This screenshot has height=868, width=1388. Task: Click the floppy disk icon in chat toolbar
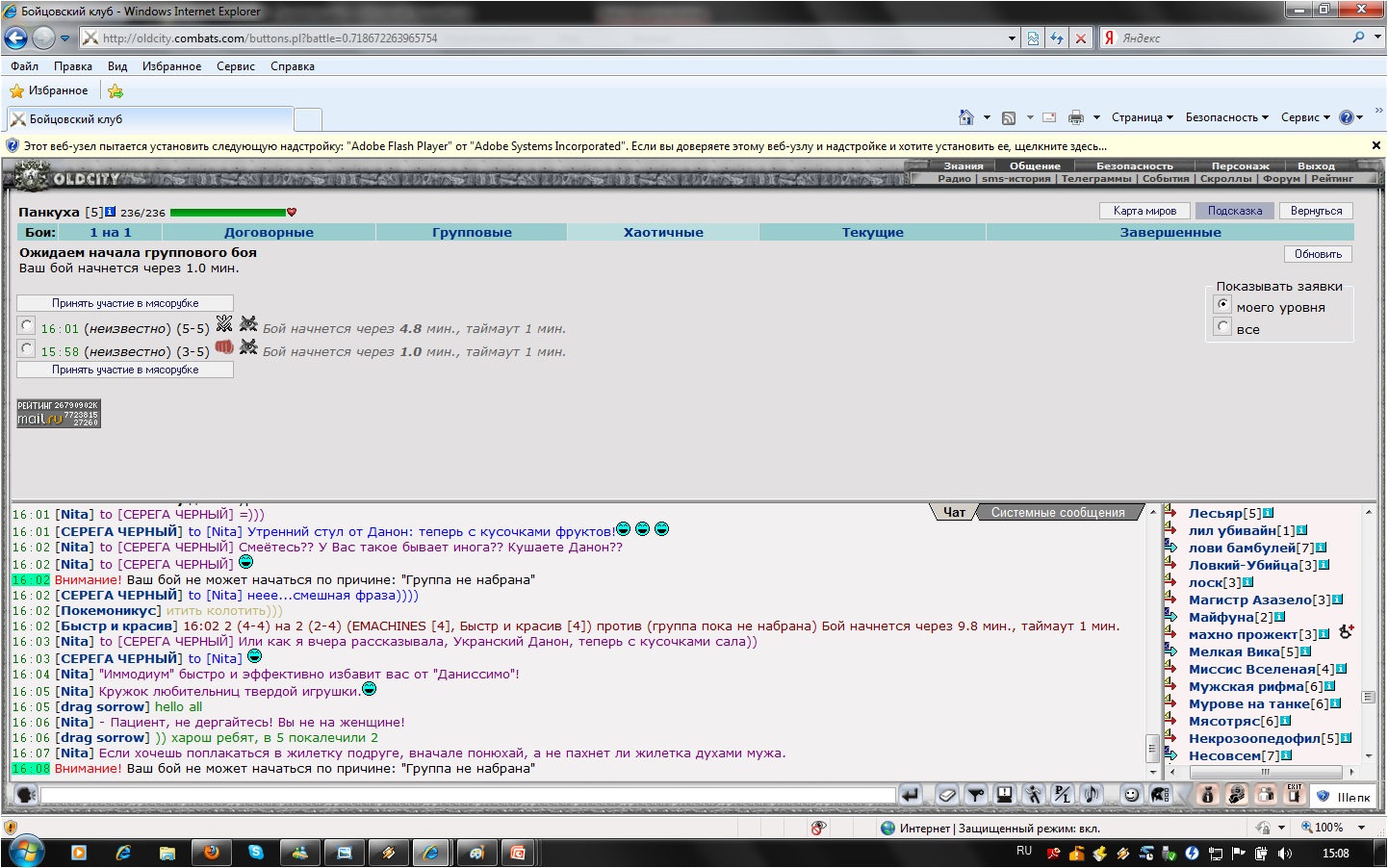(x=1004, y=795)
